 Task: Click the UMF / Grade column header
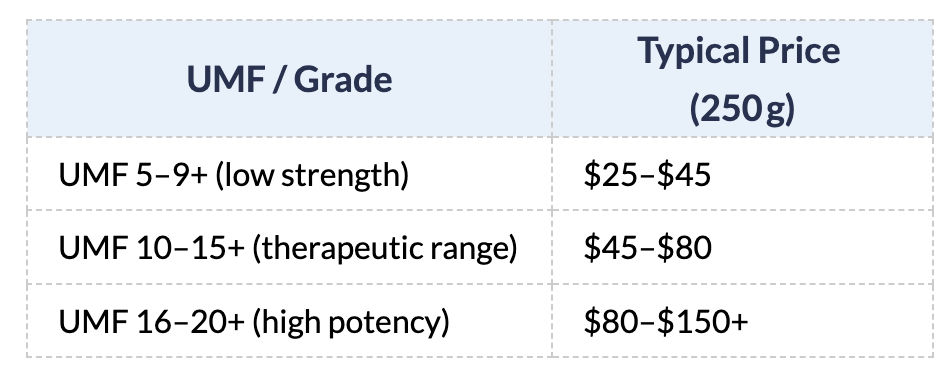click(x=289, y=79)
